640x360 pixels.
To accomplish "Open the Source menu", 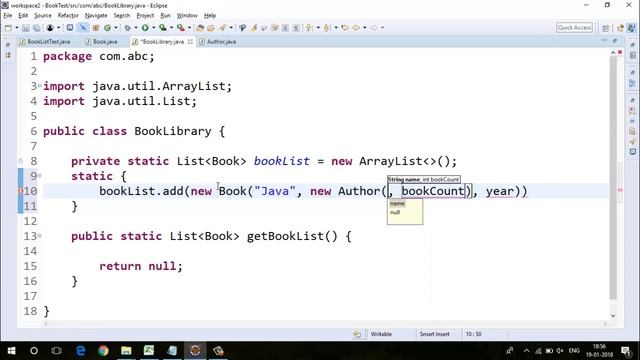I will 43,16.
